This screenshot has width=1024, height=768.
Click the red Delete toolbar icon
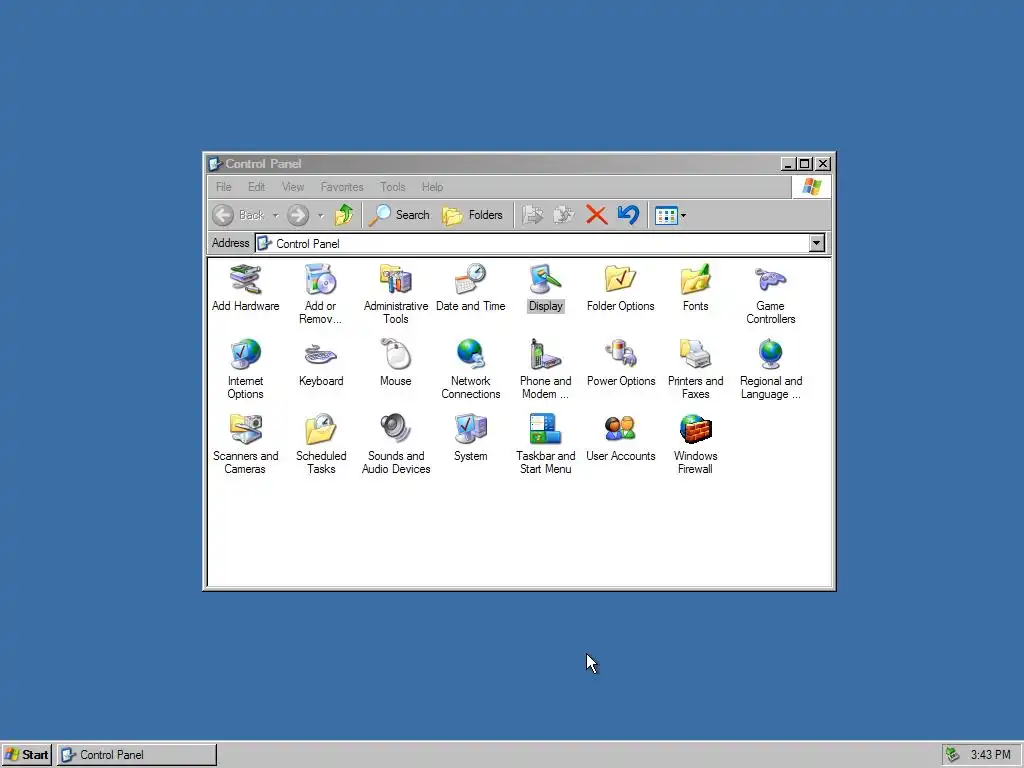tap(596, 215)
